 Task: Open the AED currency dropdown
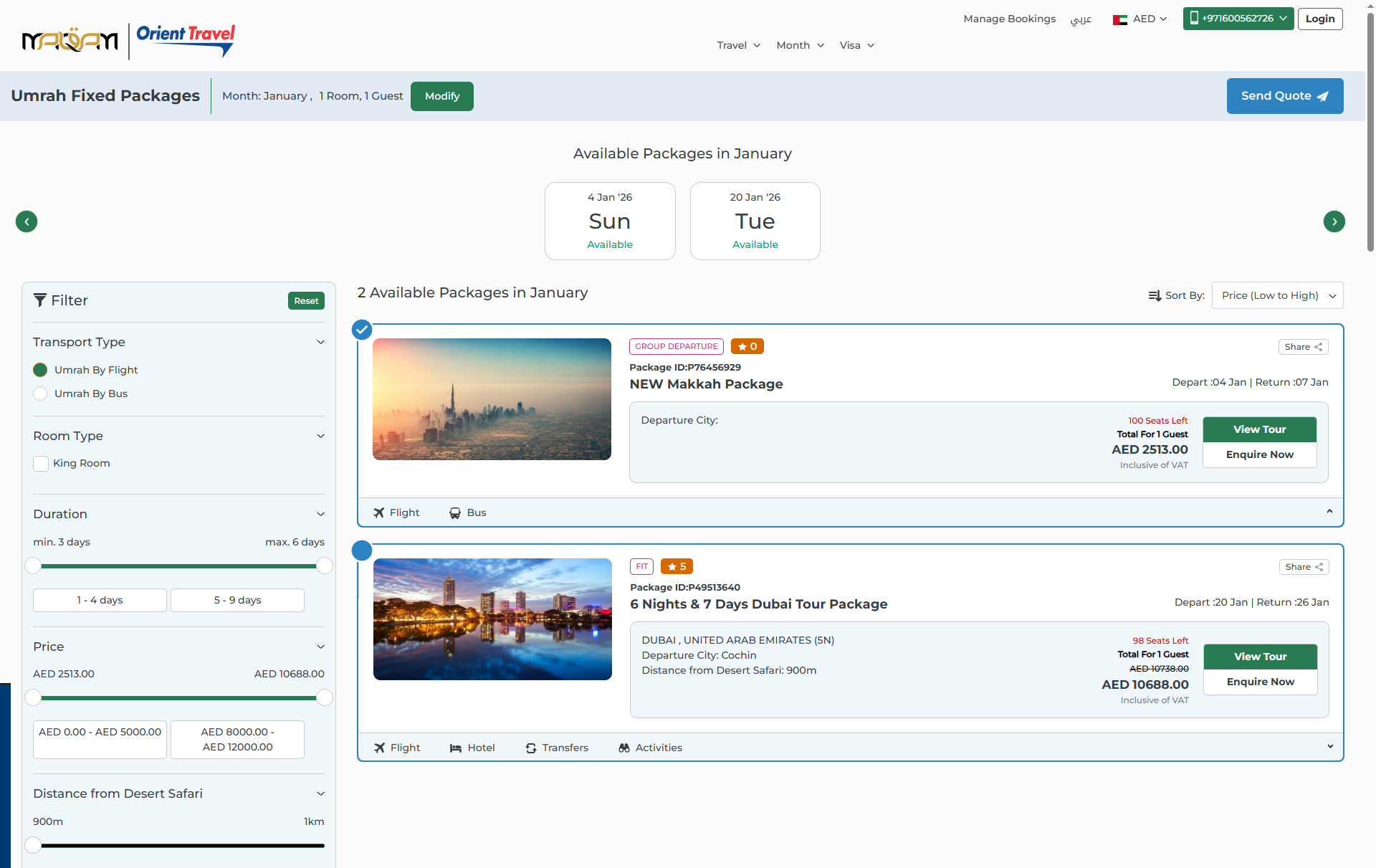point(1140,19)
